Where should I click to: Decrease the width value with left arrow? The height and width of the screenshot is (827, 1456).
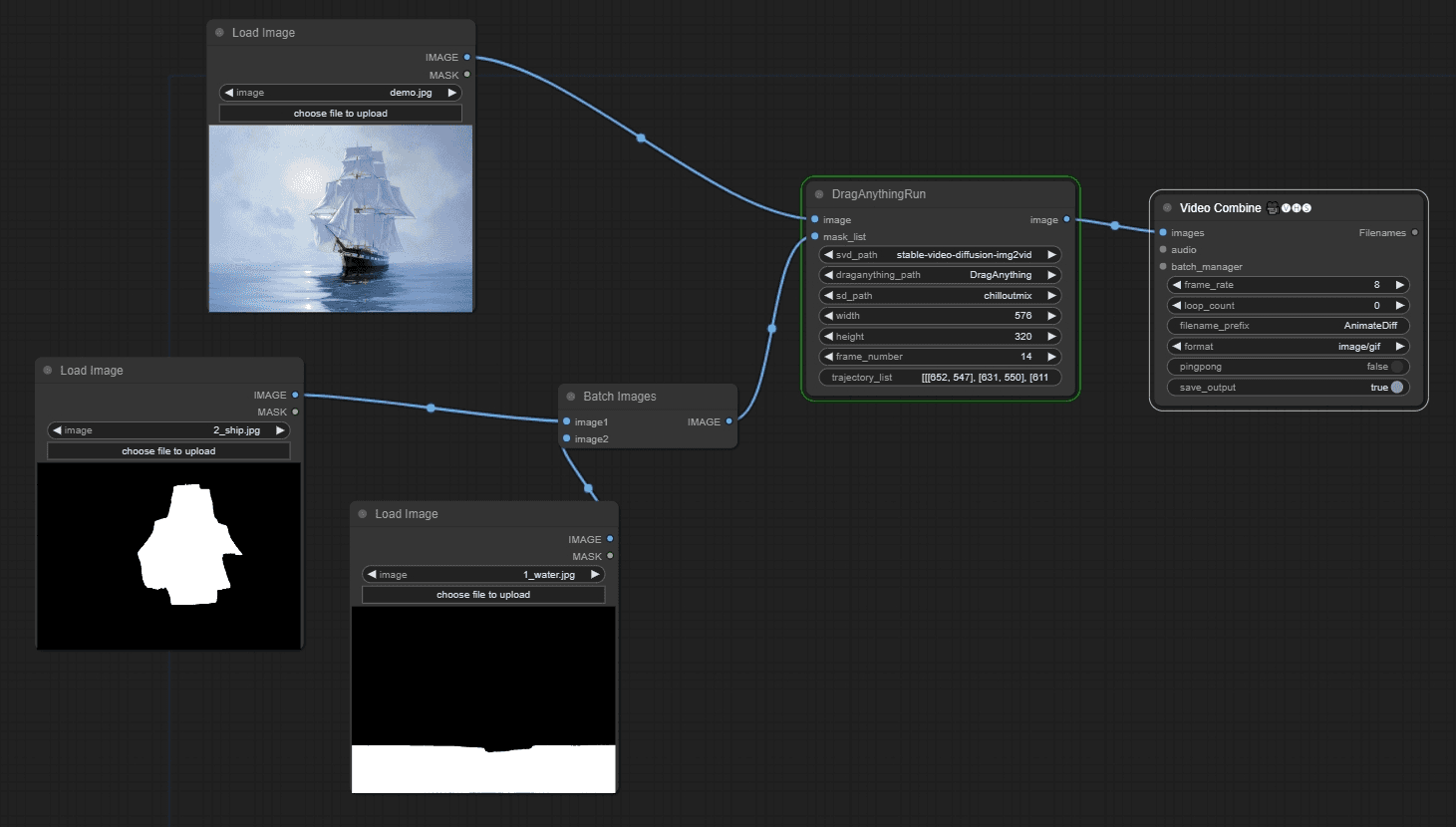tap(828, 316)
